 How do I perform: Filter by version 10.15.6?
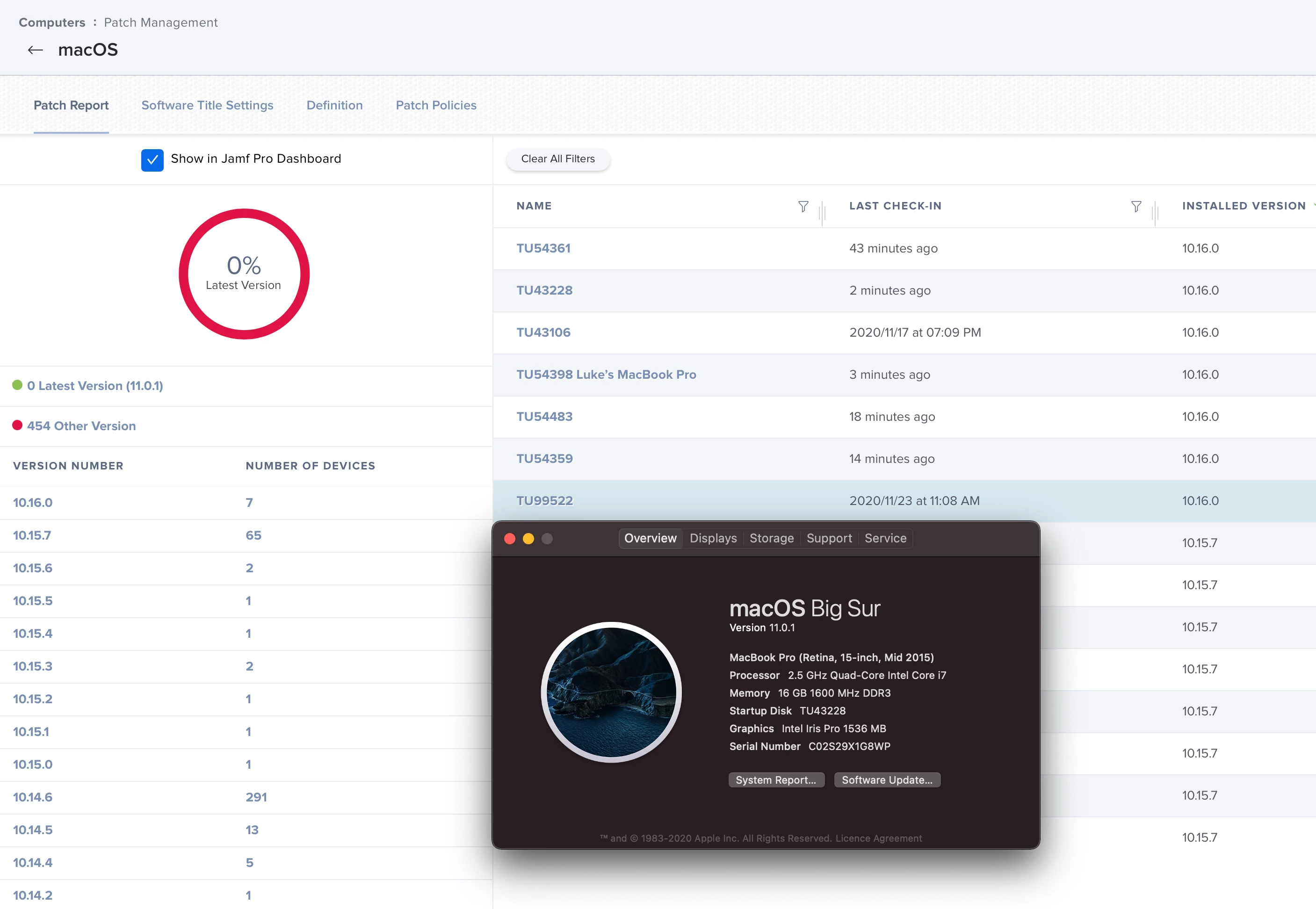click(x=32, y=568)
